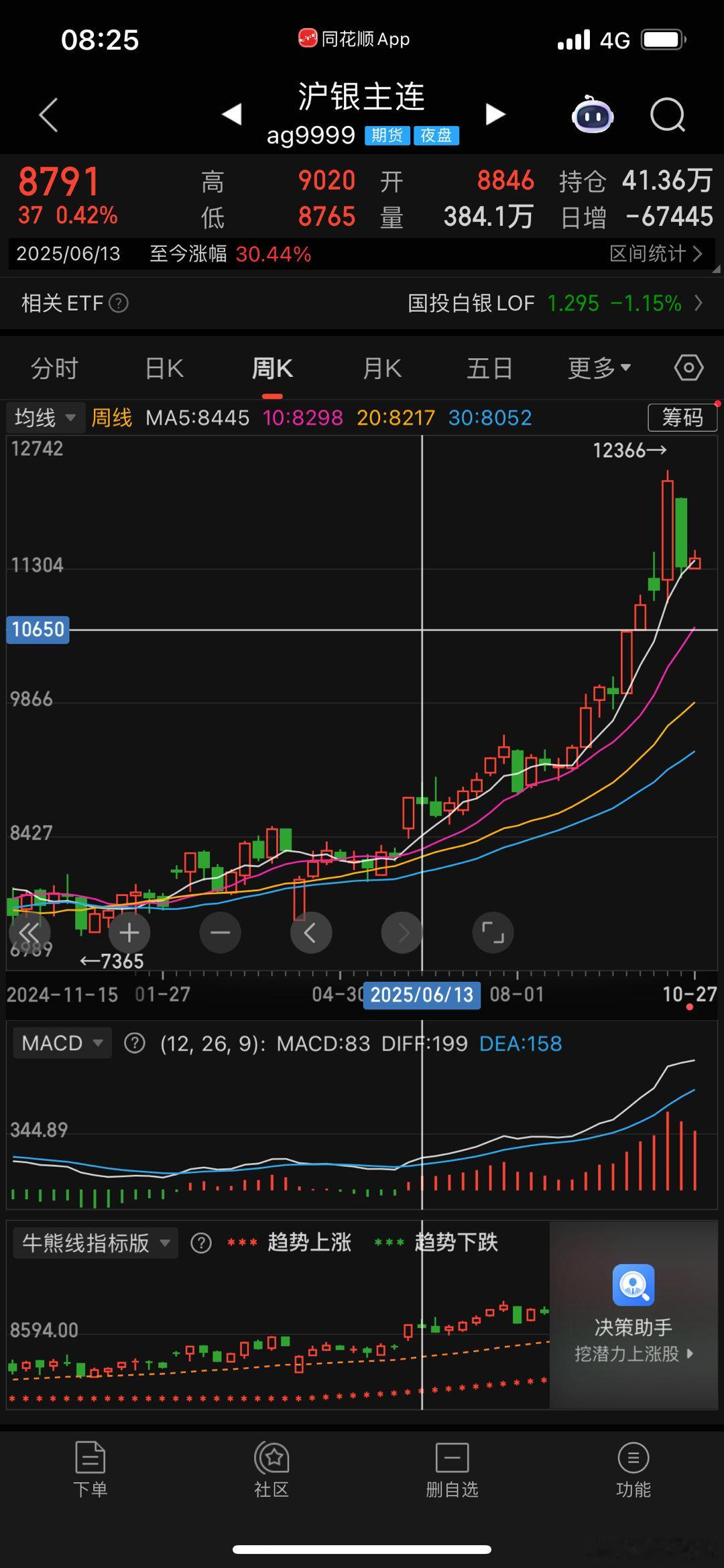Tap the DEA:158 value
Viewport: 724px width, 1568px height.
pyautogui.click(x=521, y=1044)
